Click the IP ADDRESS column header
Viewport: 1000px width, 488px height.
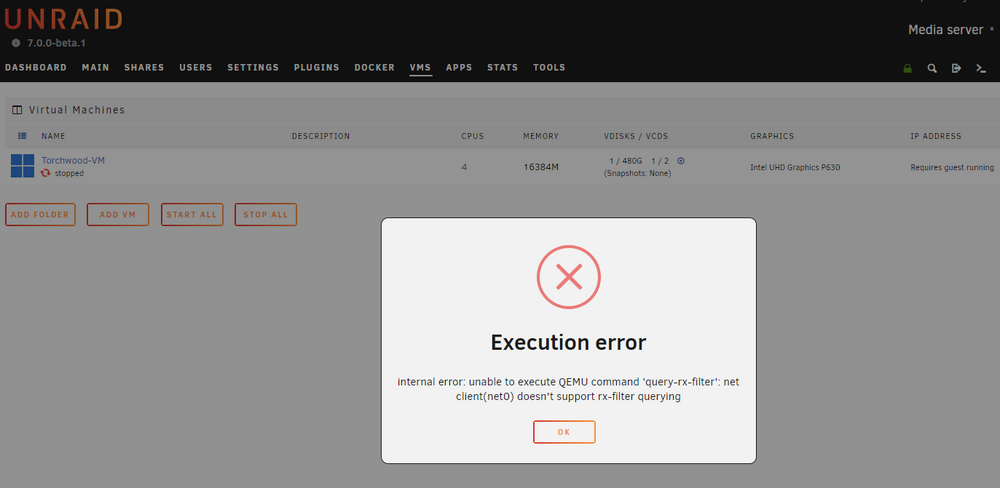coord(936,136)
